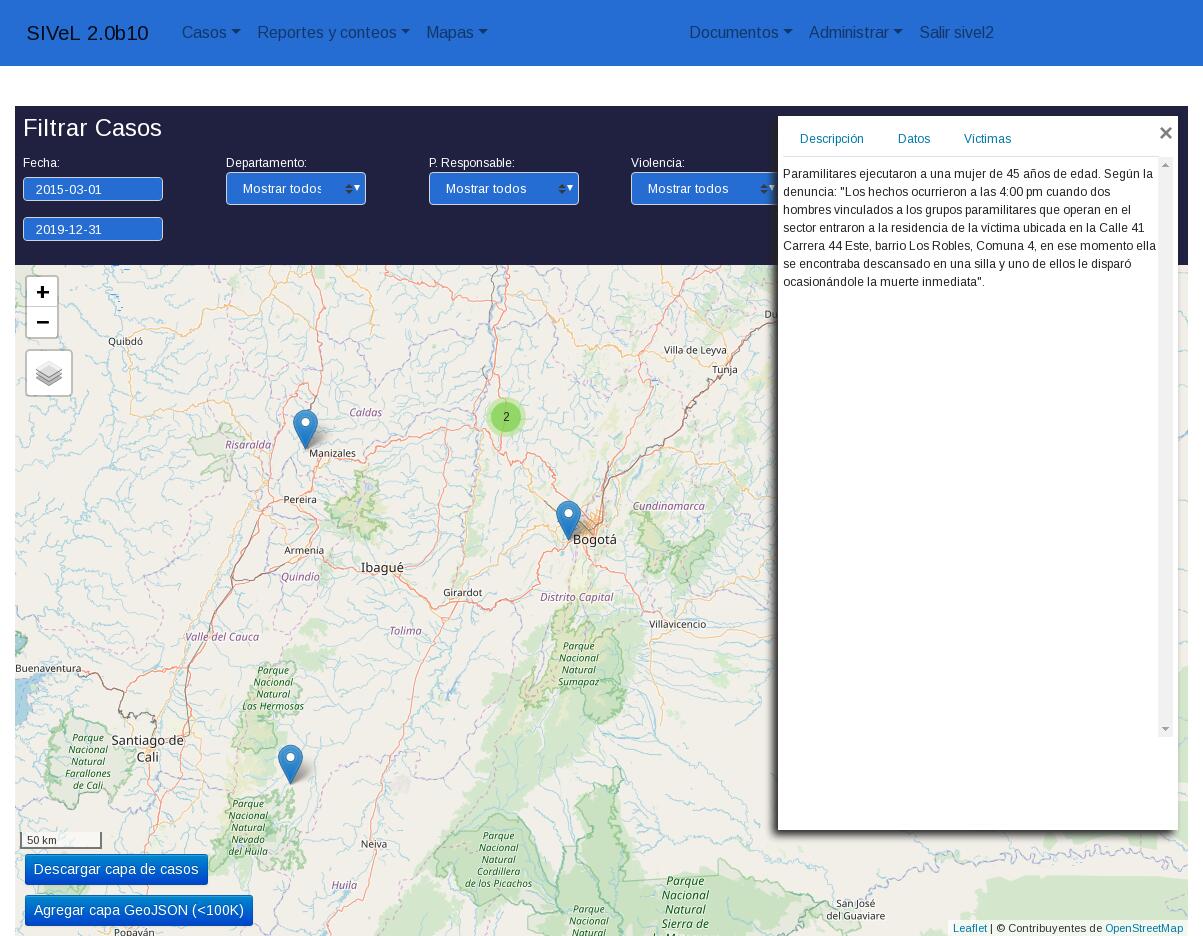
Task: Close the case description popup
Action: coord(1165,133)
